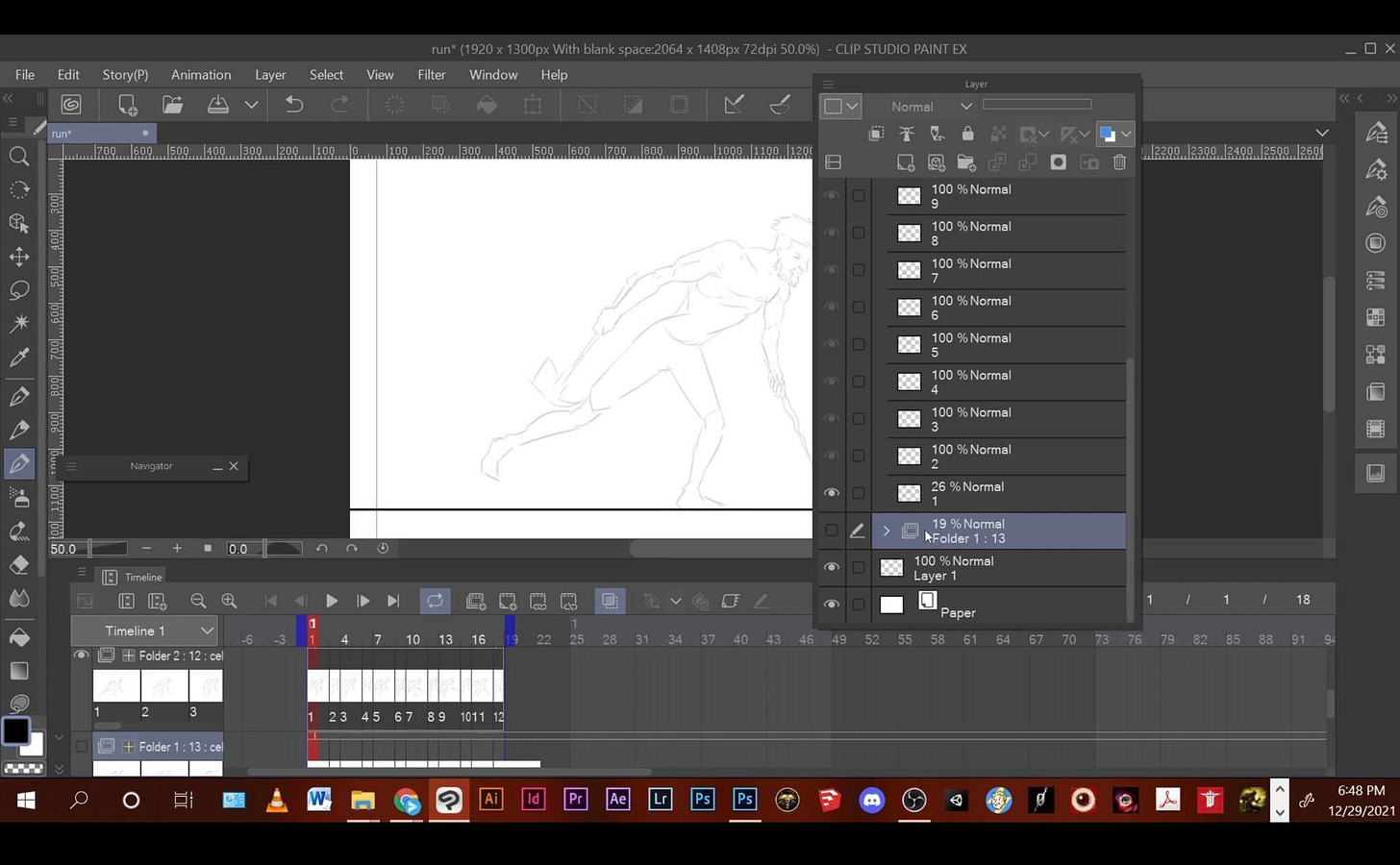Enable loop playback
The height and width of the screenshot is (865, 1400).
point(435,601)
